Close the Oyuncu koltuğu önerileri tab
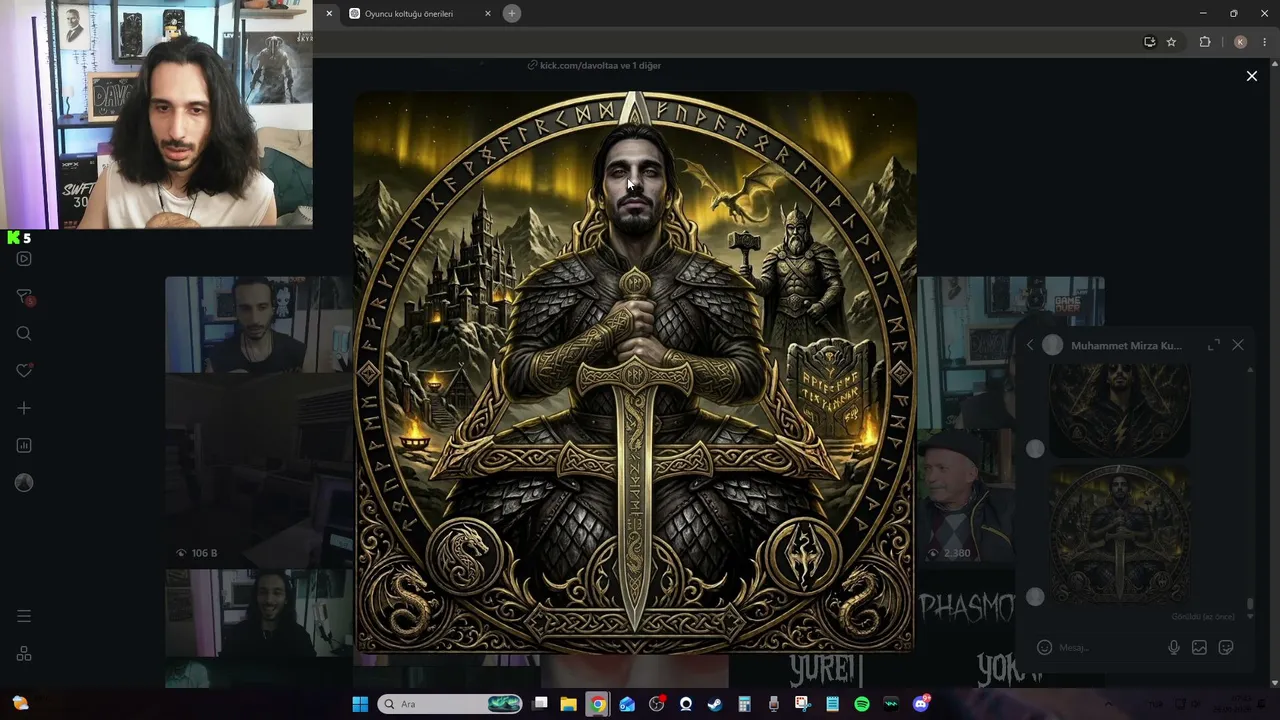 pos(488,14)
